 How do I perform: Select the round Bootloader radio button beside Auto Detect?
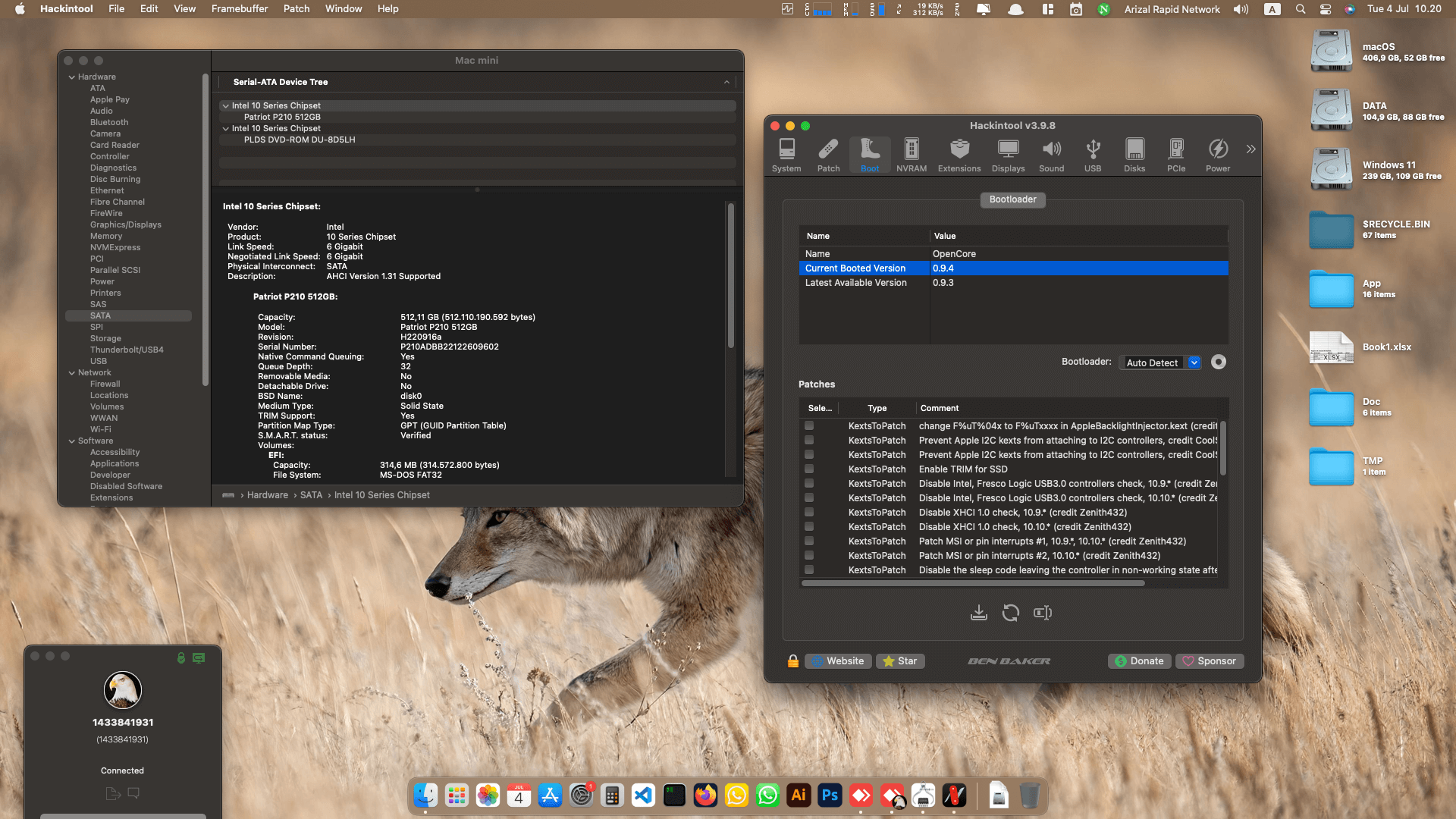pyautogui.click(x=1219, y=362)
